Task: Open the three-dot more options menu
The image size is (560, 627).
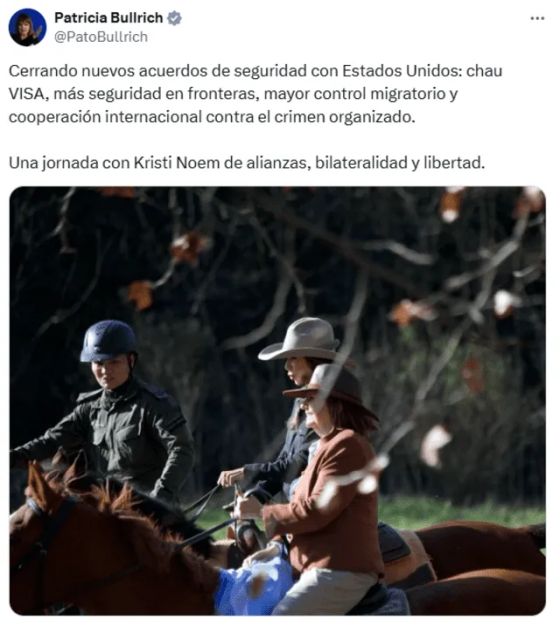Action: point(537,18)
